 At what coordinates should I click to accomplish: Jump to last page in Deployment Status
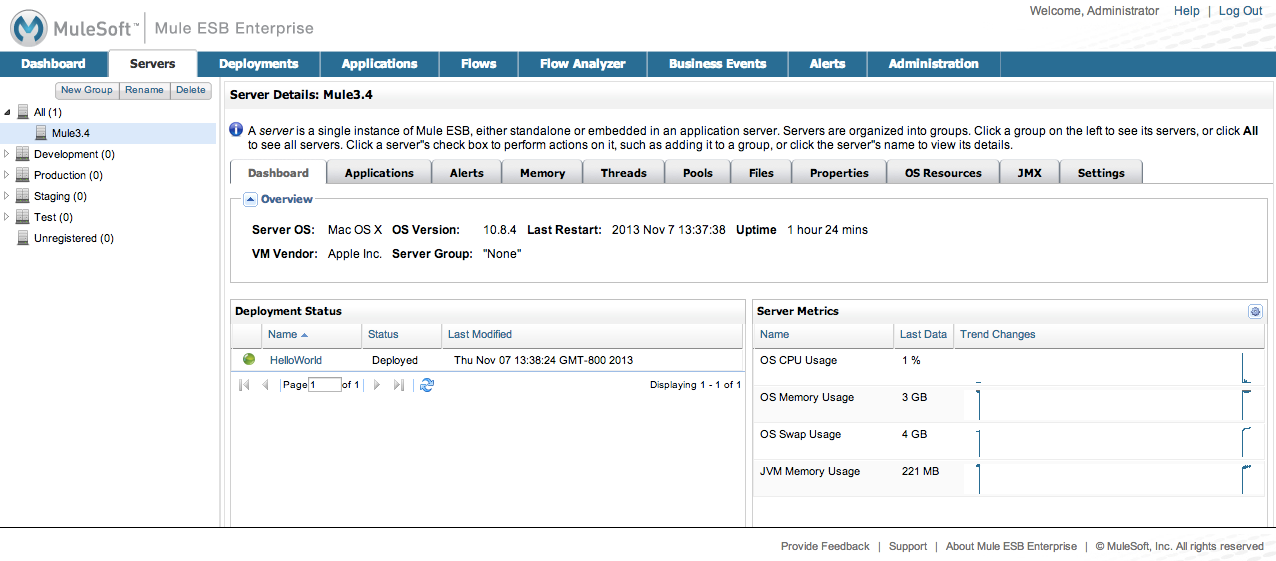(399, 385)
